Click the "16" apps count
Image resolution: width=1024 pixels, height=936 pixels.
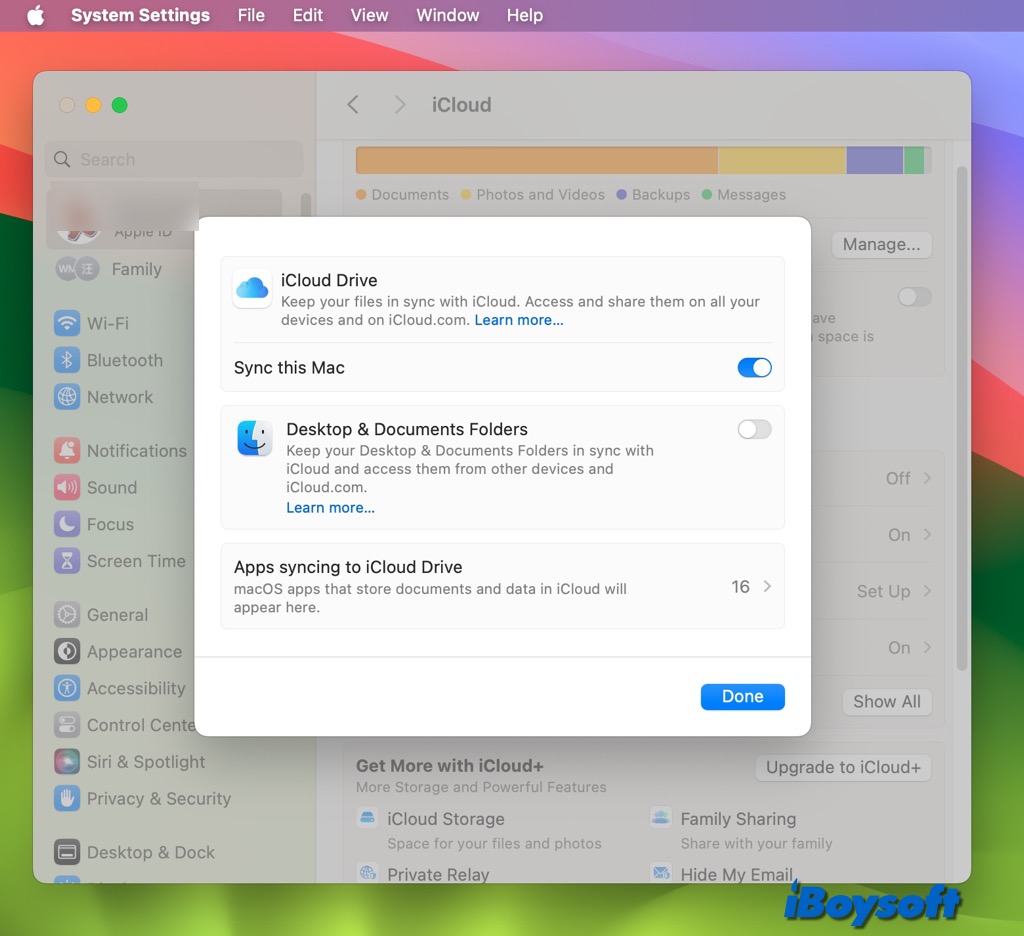[740, 587]
